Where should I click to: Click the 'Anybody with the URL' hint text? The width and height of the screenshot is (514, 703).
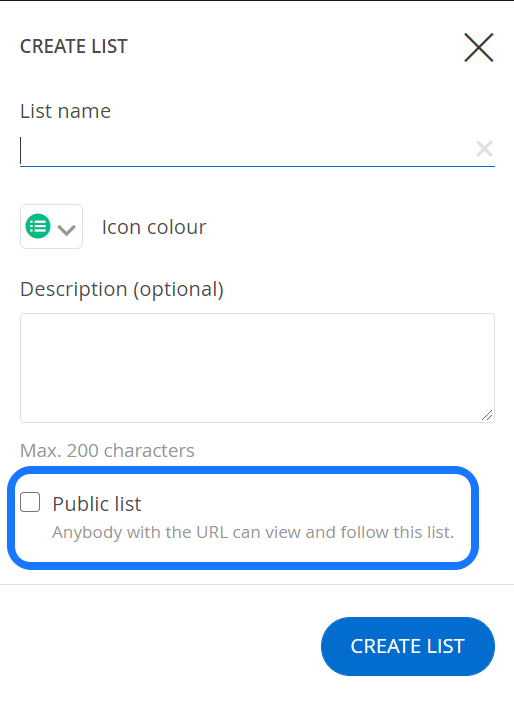click(x=253, y=532)
